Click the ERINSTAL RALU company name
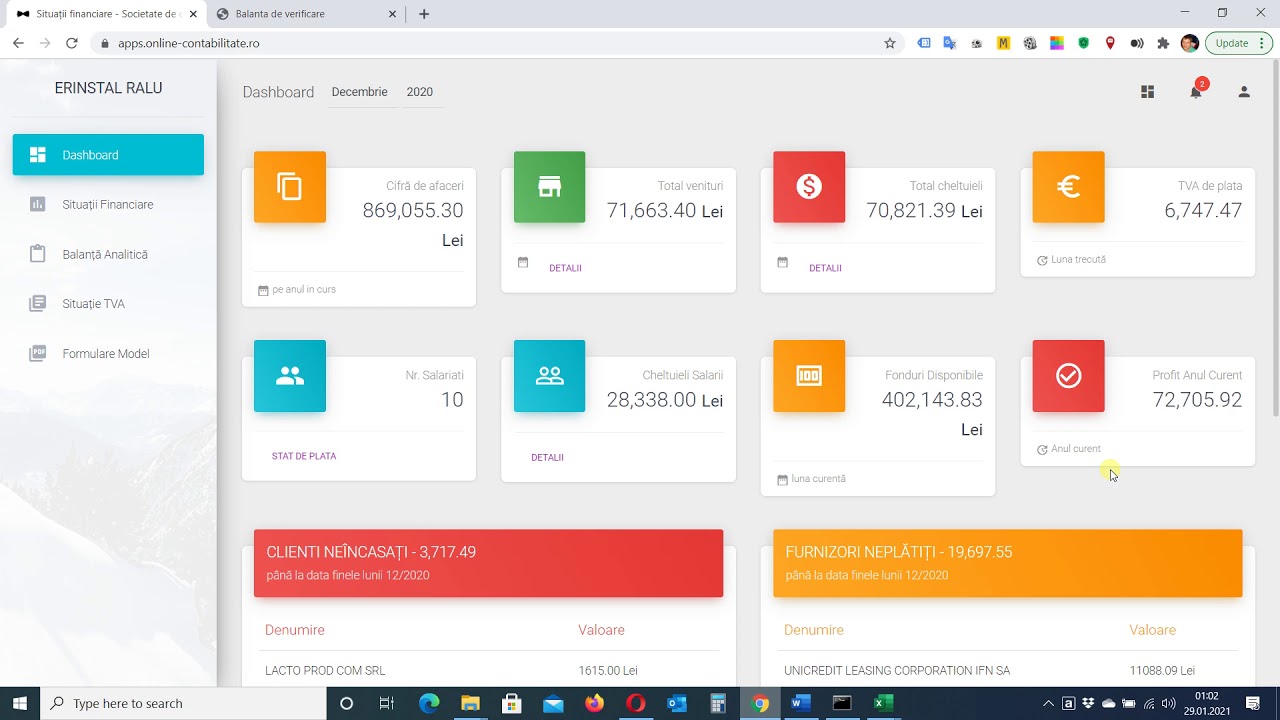 coord(108,88)
